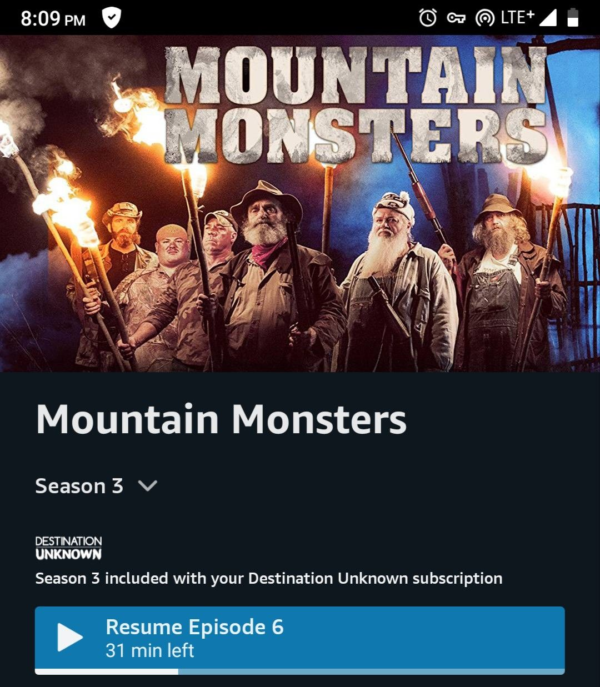
Task: Resume Episode 6 playback
Action: [x=300, y=640]
